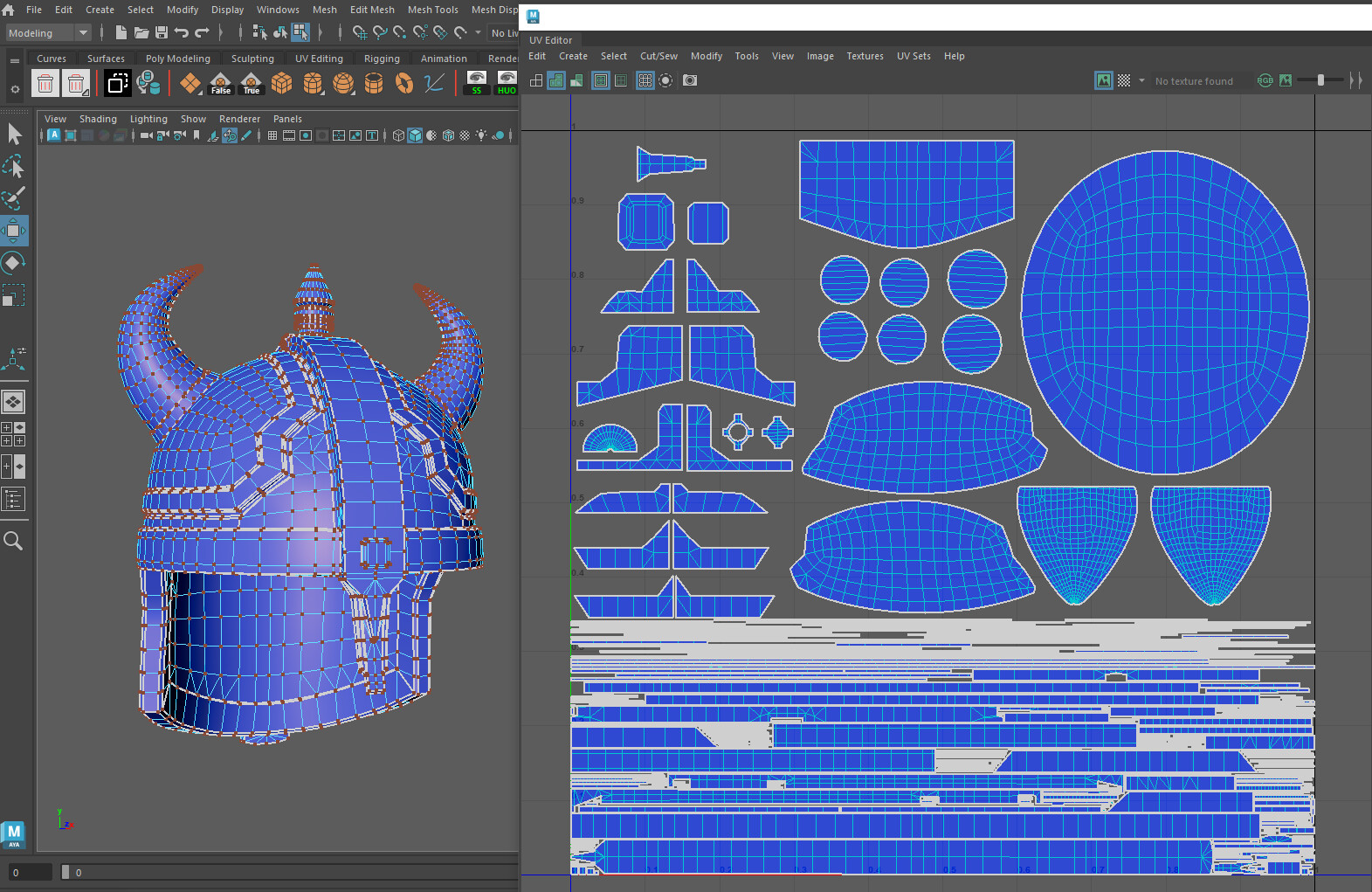
Task: Open the UV Sets menu
Action: tap(914, 56)
